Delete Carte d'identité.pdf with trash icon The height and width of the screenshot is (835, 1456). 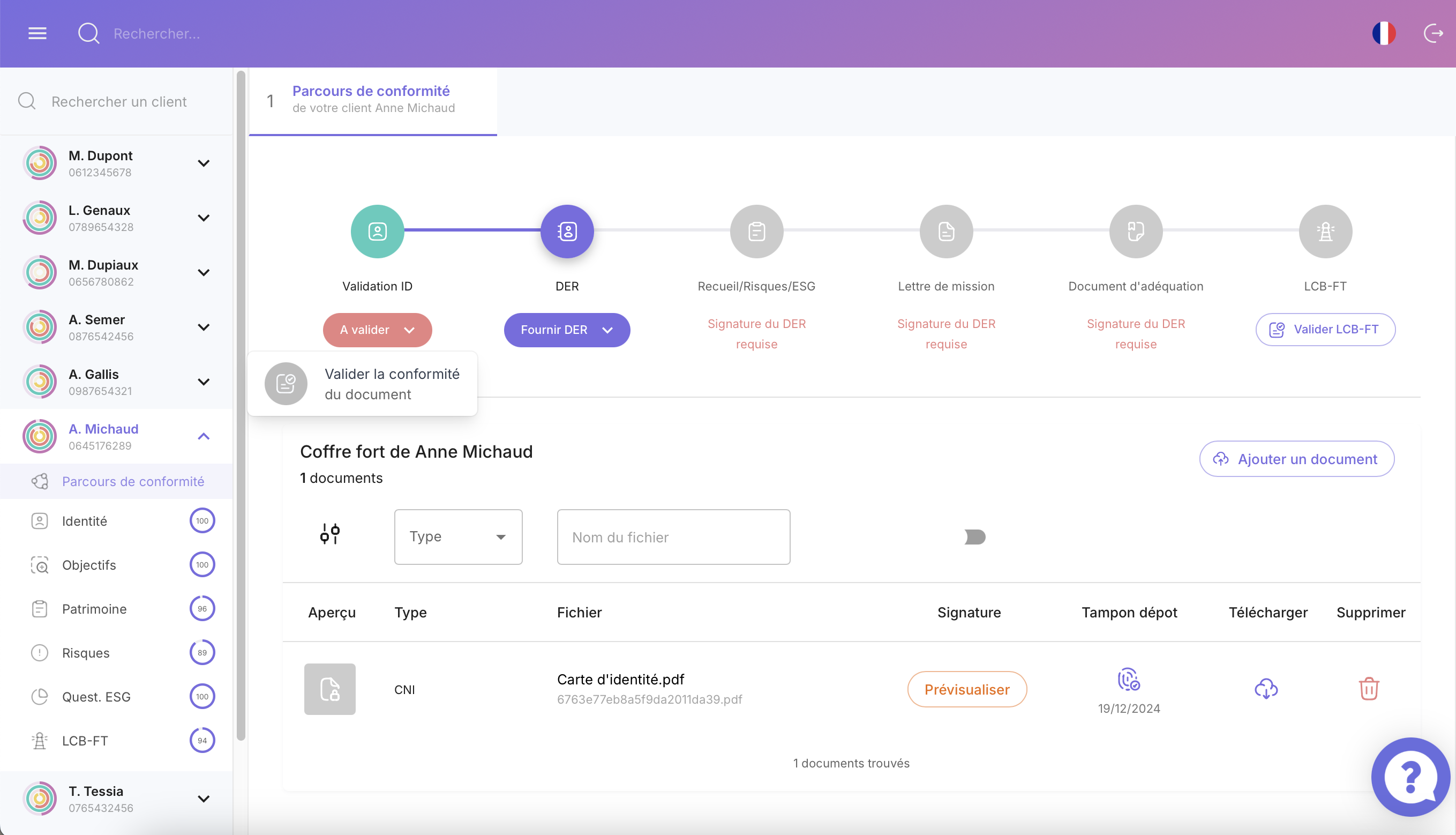pyautogui.click(x=1368, y=688)
